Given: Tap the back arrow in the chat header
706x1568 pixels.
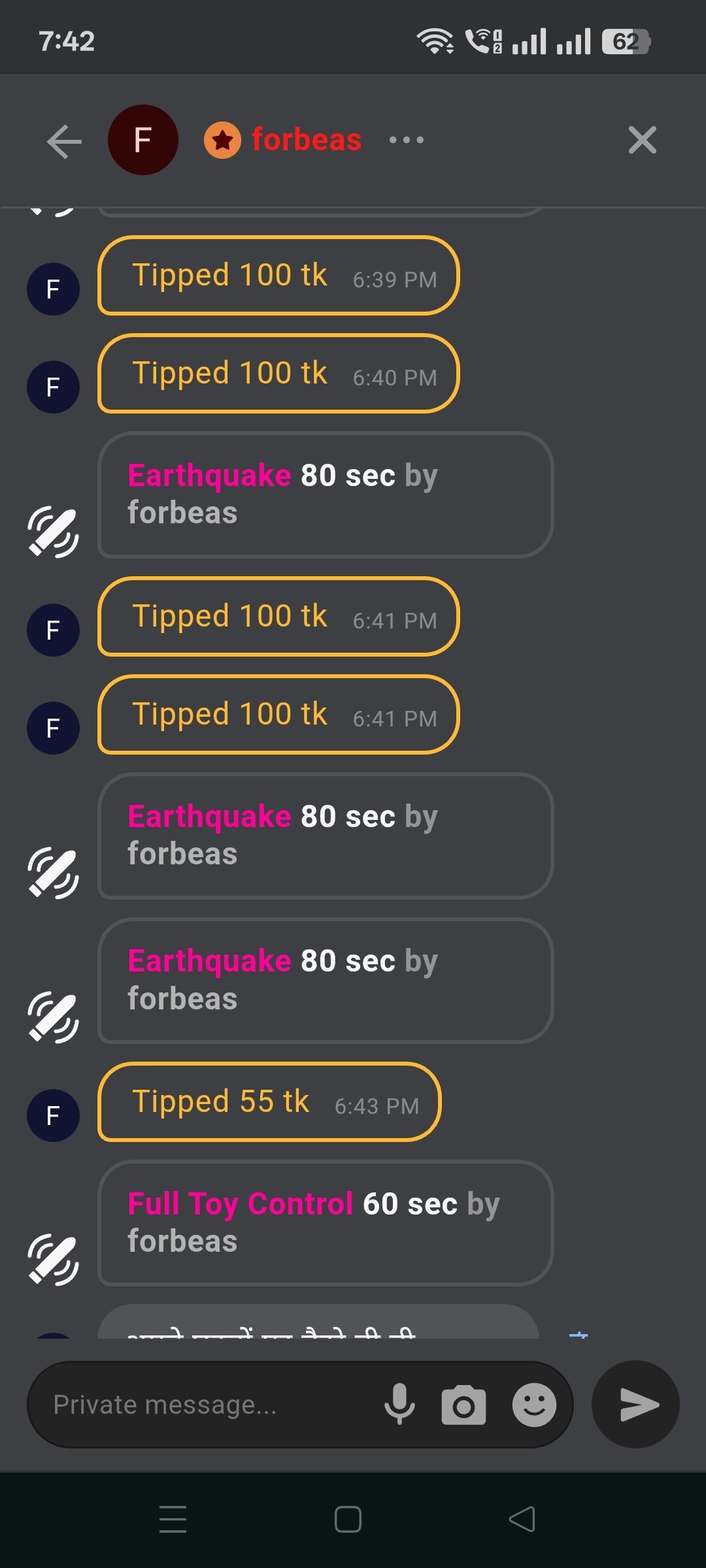Looking at the screenshot, I should tap(64, 140).
